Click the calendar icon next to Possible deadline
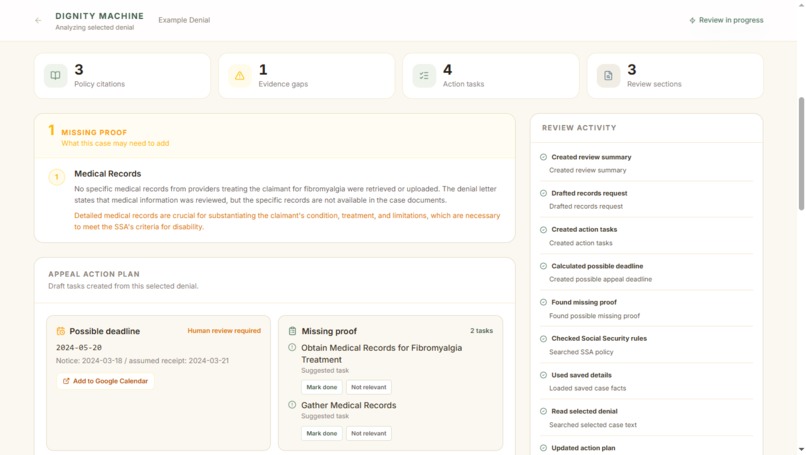The image size is (806, 455). pos(61,331)
